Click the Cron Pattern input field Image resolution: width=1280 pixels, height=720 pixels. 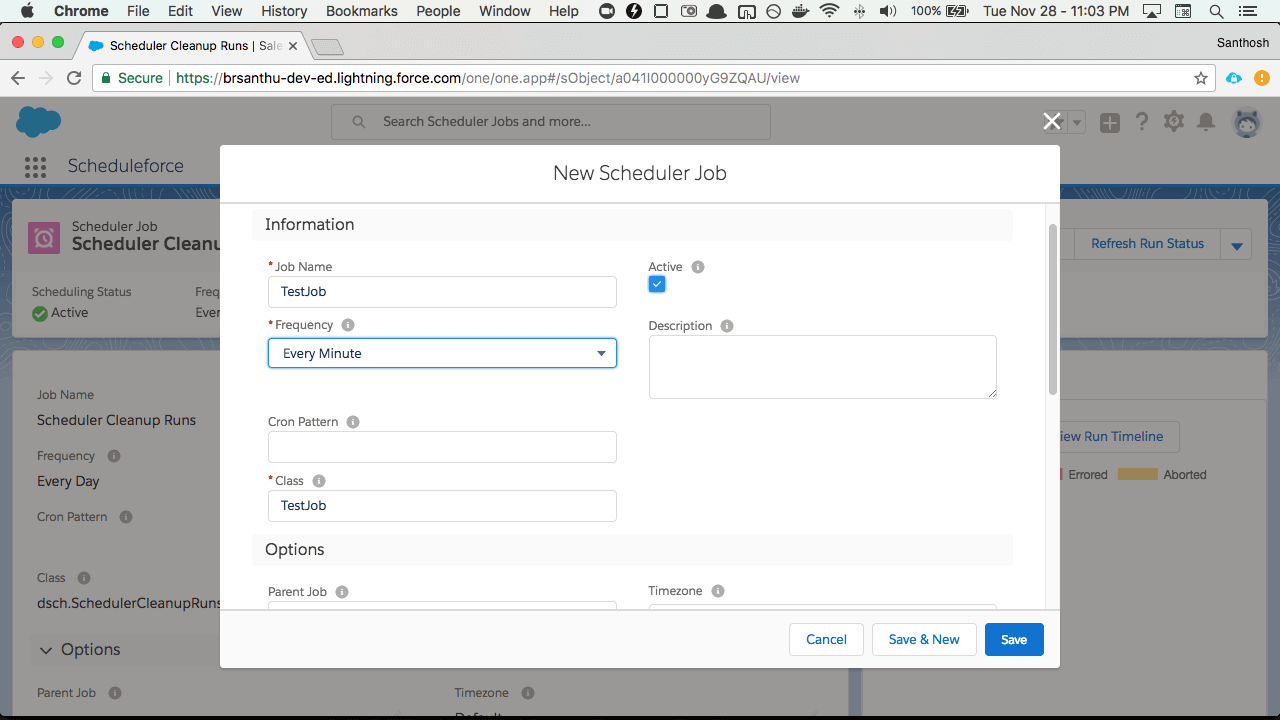[442, 447]
